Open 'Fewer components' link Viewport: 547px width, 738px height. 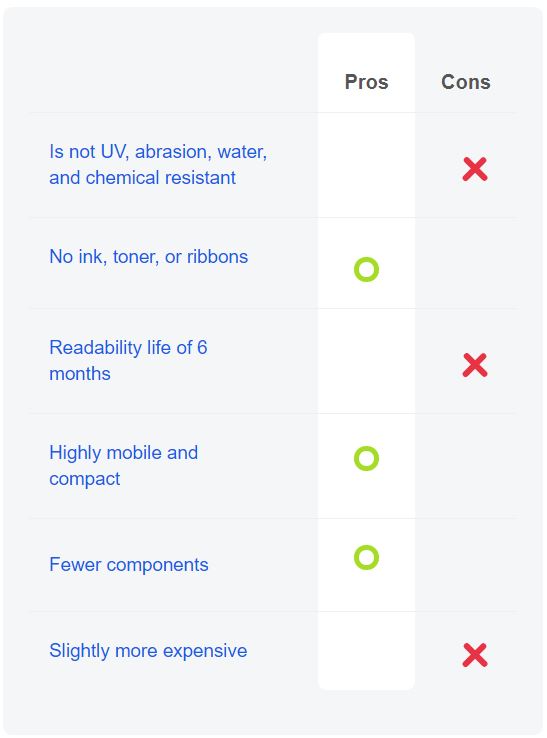point(129,564)
